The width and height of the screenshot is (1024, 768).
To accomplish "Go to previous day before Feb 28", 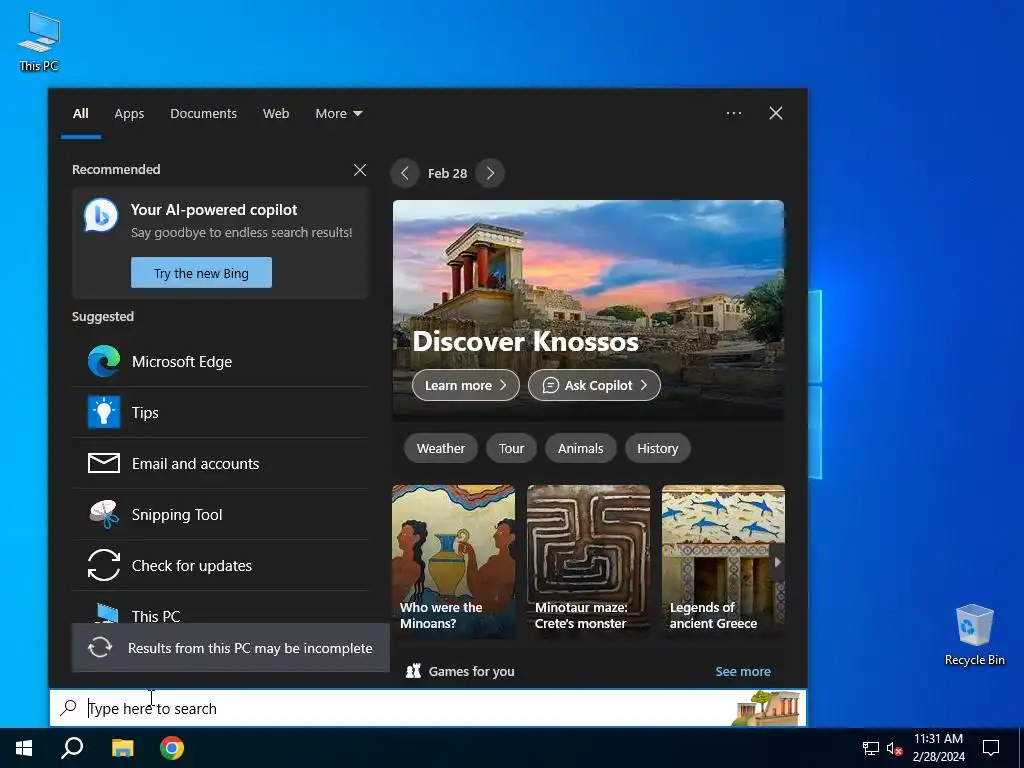I will click(x=405, y=173).
